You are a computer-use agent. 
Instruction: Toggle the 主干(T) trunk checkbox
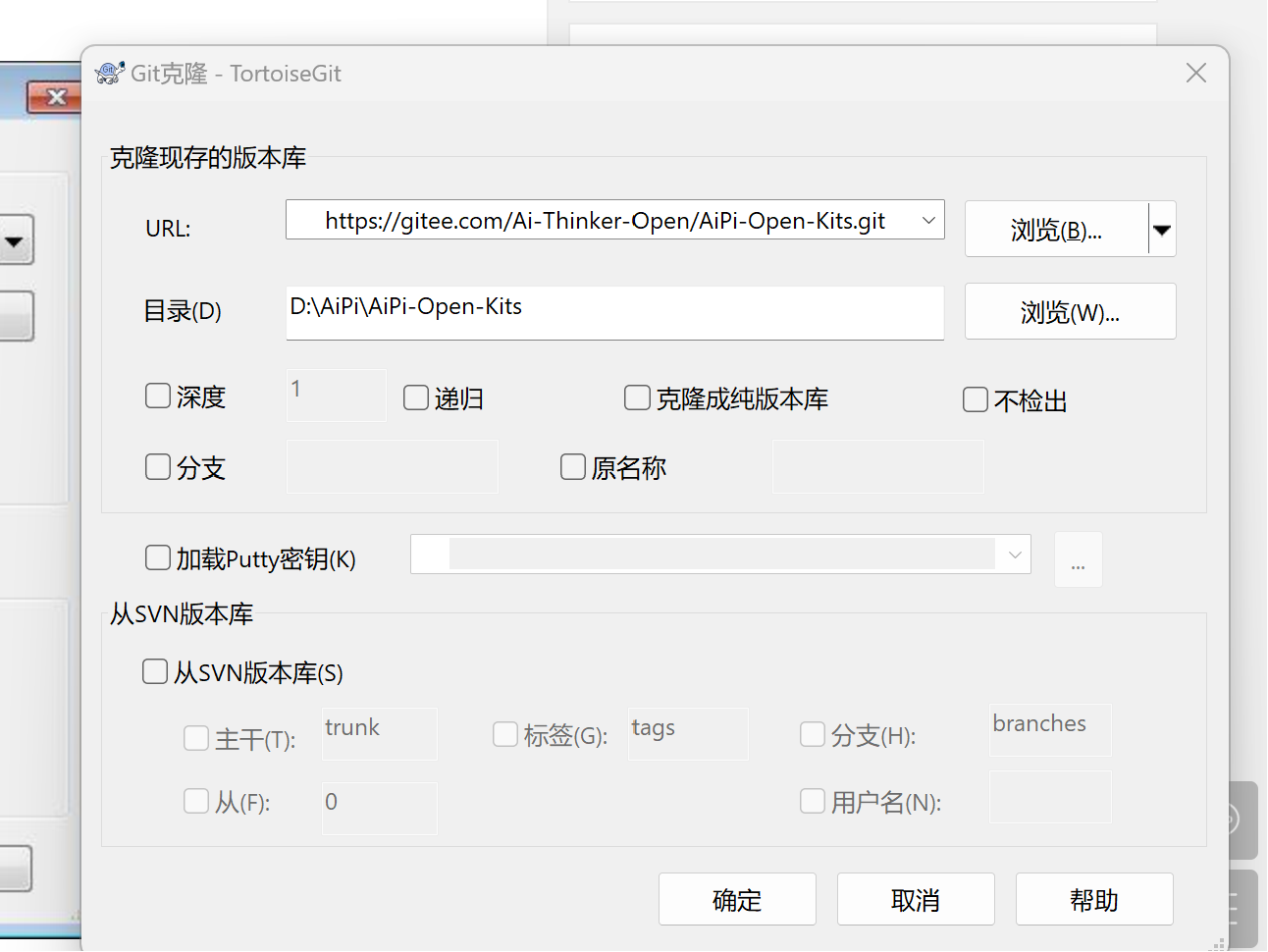(196, 738)
